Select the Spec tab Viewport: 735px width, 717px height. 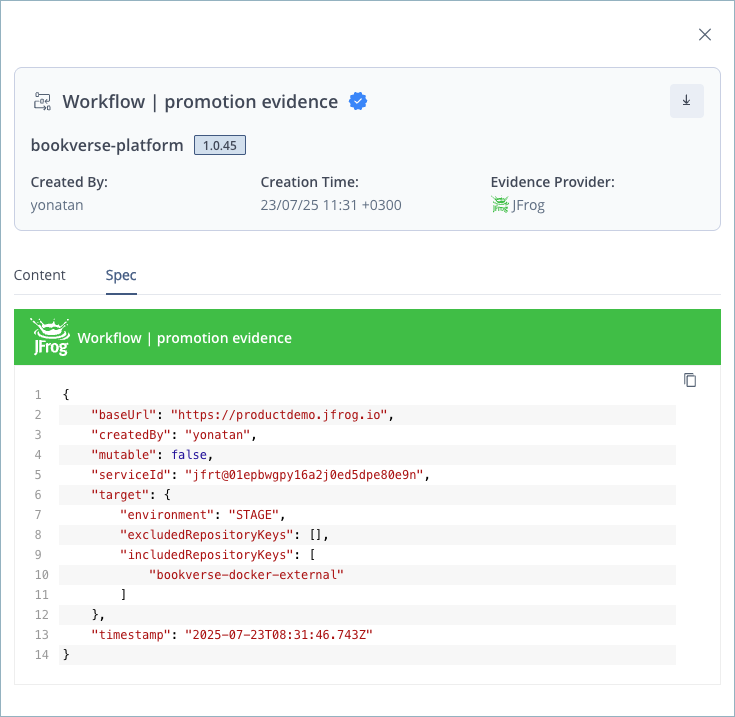[x=121, y=275]
